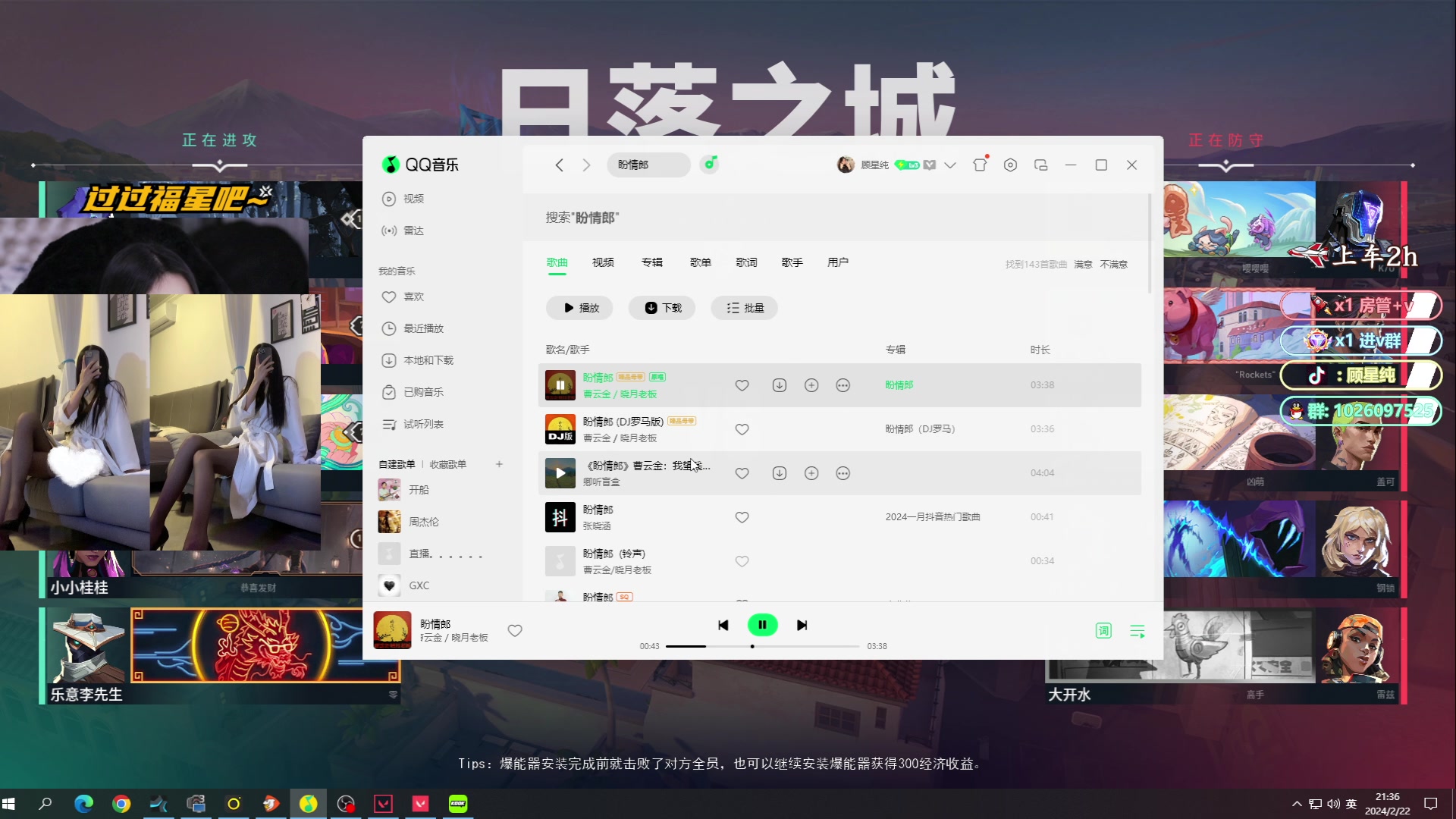Open artist link 曹云金 / 晓月老板 in player bar
Viewport: 1456px width, 819px height.
454,638
